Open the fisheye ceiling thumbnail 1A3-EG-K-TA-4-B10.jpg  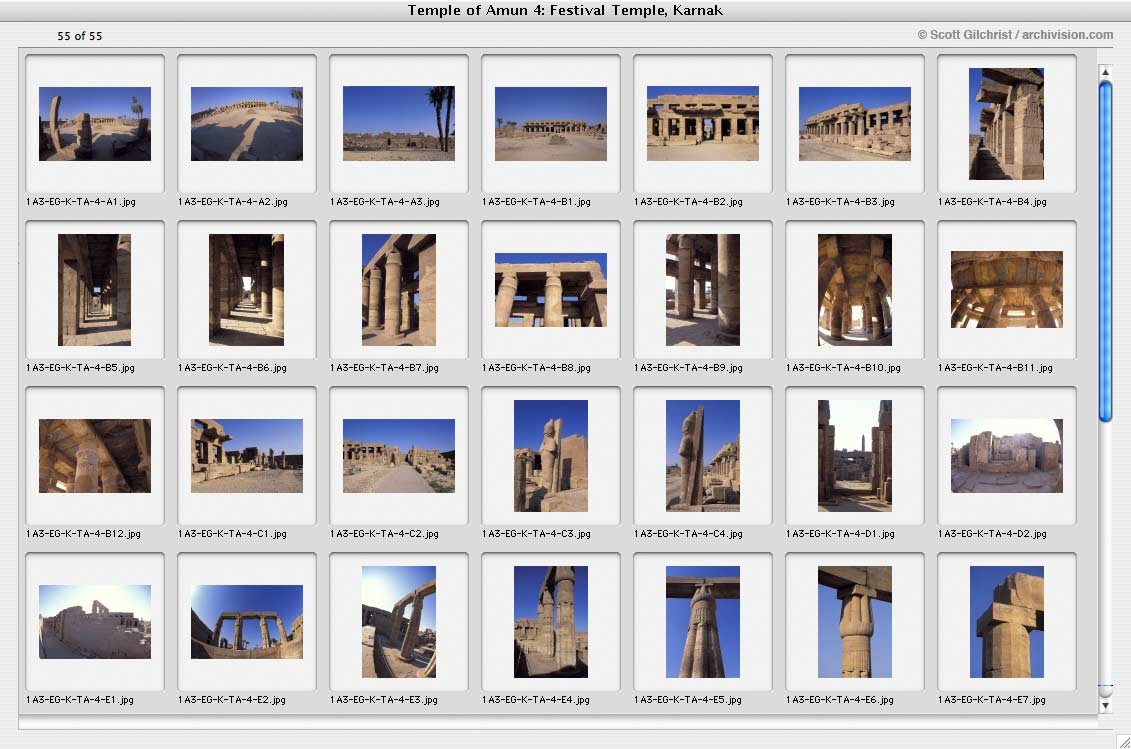[x=855, y=289]
